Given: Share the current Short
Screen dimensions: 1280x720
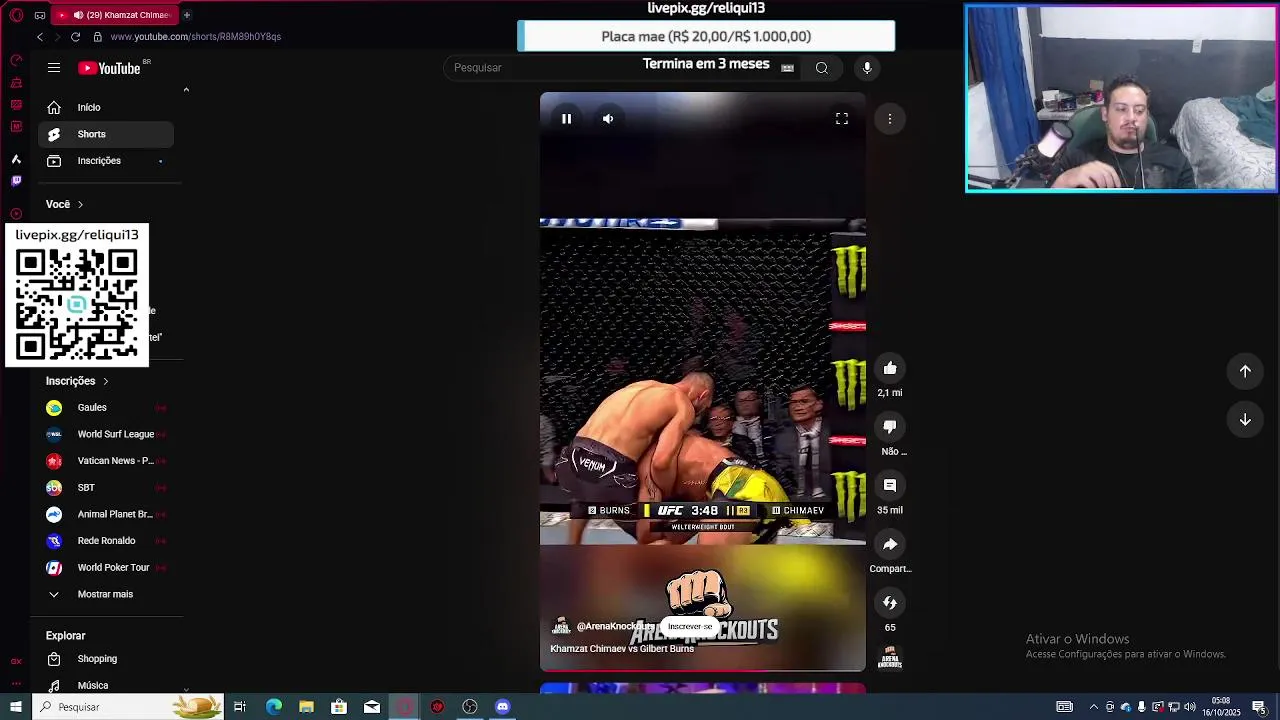Looking at the screenshot, I should click(x=890, y=544).
